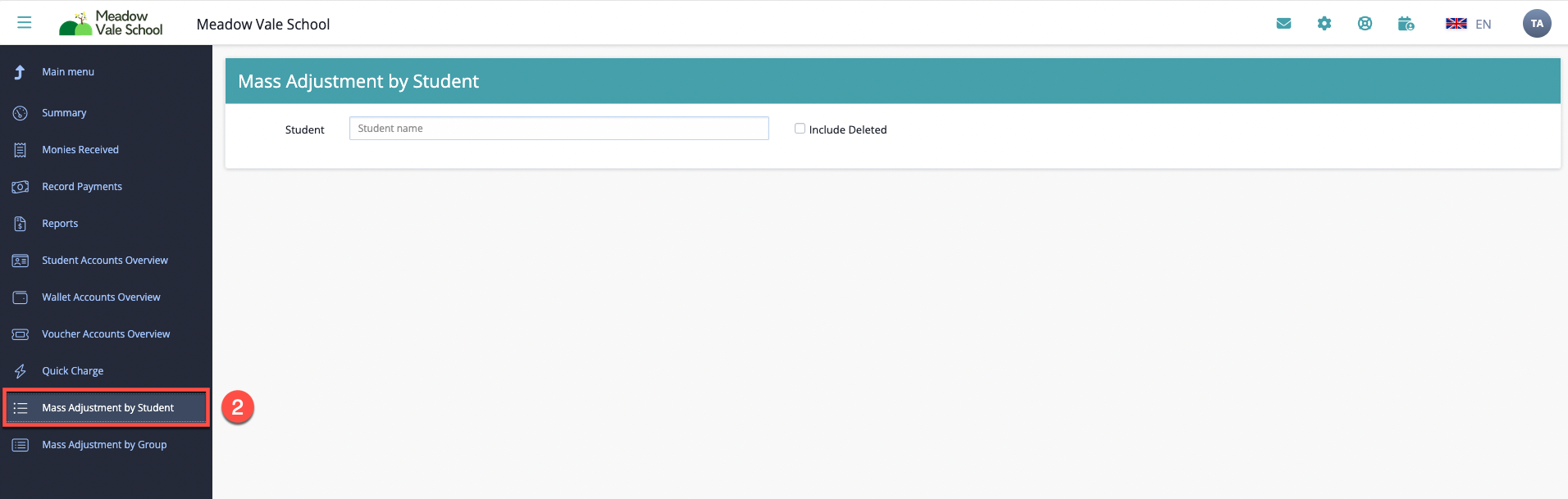The width and height of the screenshot is (1568, 499).
Task: Open Voucher Accounts Overview
Action: (106, 334)
